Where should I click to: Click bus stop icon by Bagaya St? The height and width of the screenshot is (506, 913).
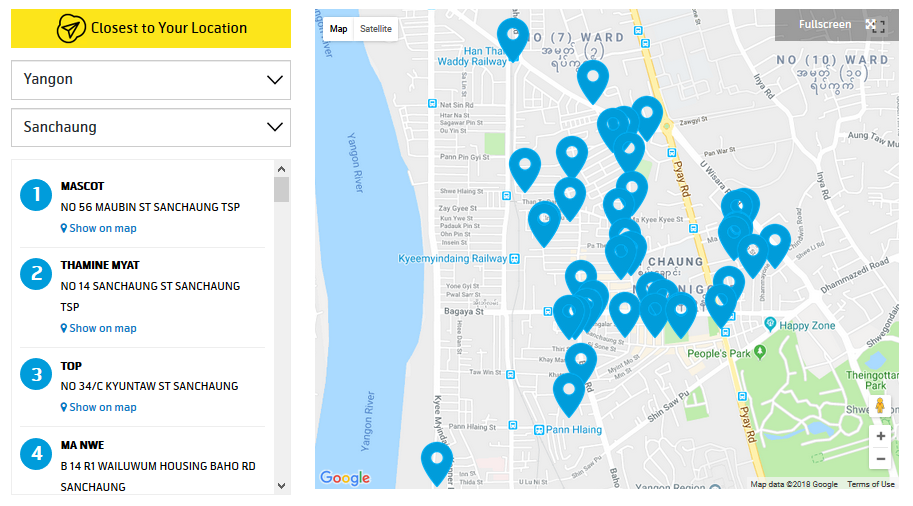tap(547, 312)
